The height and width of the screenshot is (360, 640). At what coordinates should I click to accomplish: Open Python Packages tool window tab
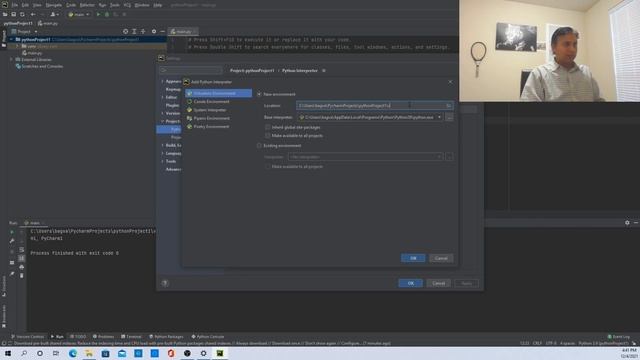tap(166, 337)
